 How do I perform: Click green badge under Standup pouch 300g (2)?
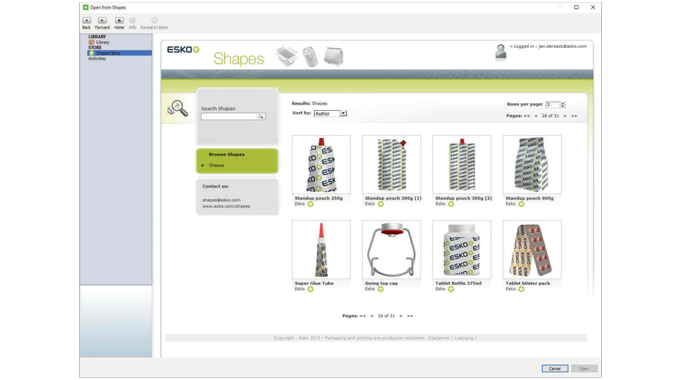[x=451, y=204]
